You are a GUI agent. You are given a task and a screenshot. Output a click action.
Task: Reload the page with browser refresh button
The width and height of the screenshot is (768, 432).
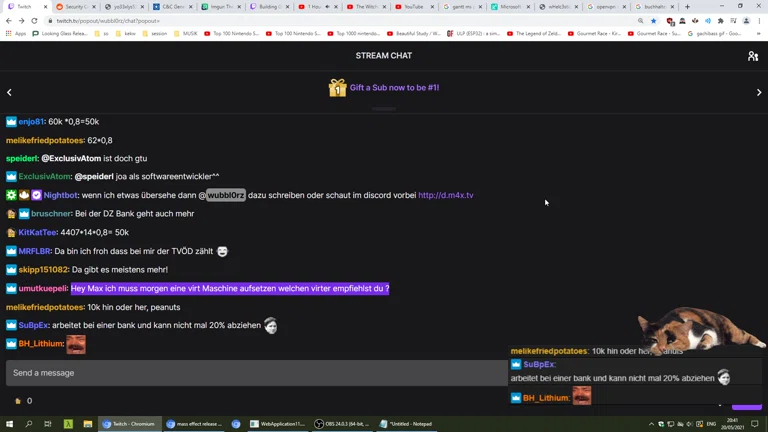[x=34, y=20]
